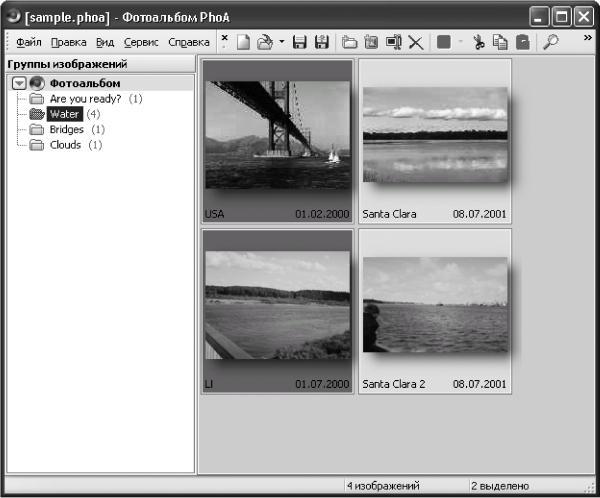Click the Copy icon in toolbar
The image size is (600, 498).
pyautogui.click(x=500, y=42)
